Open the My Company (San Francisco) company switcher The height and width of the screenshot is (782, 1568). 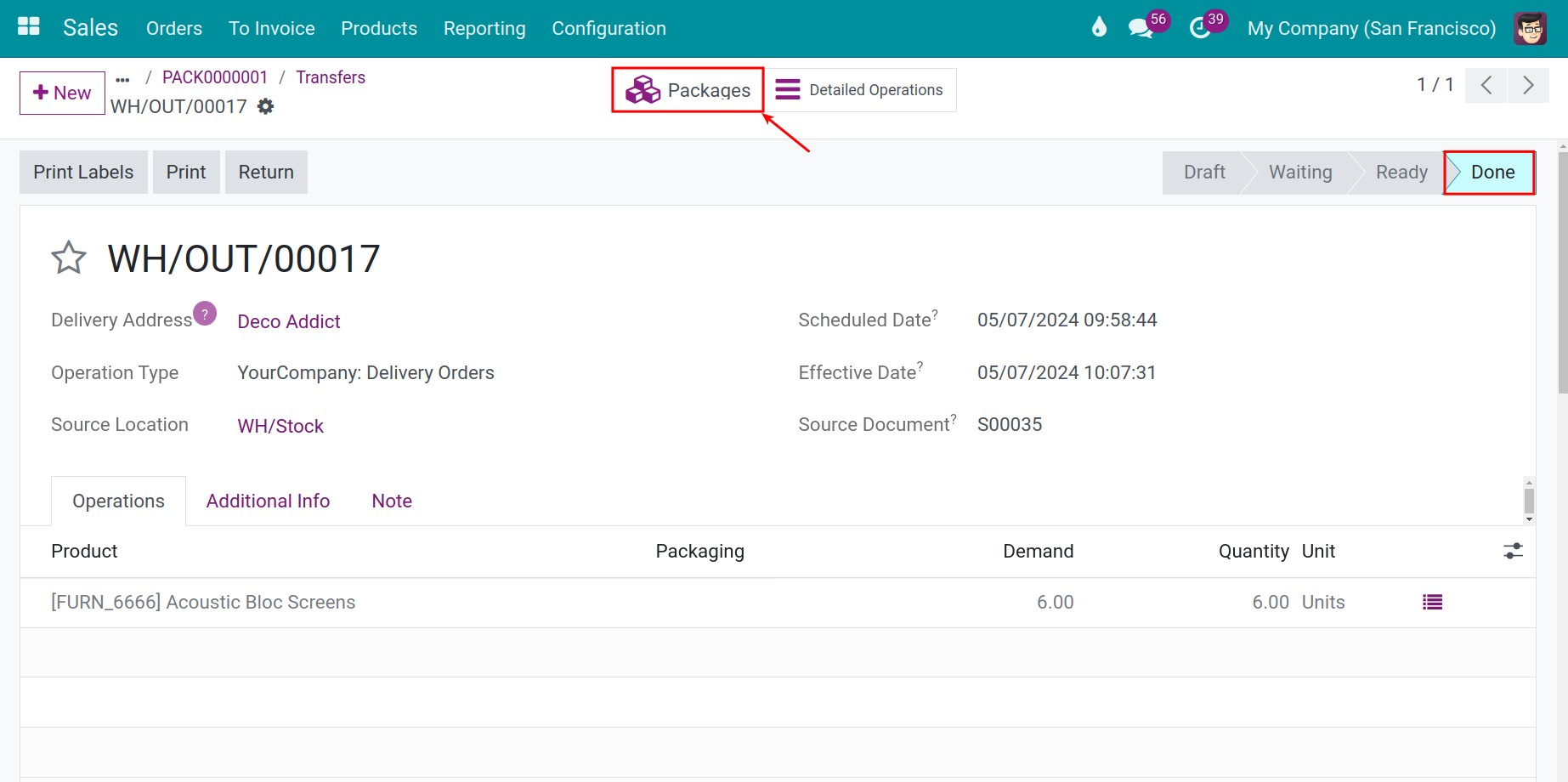1372,28
